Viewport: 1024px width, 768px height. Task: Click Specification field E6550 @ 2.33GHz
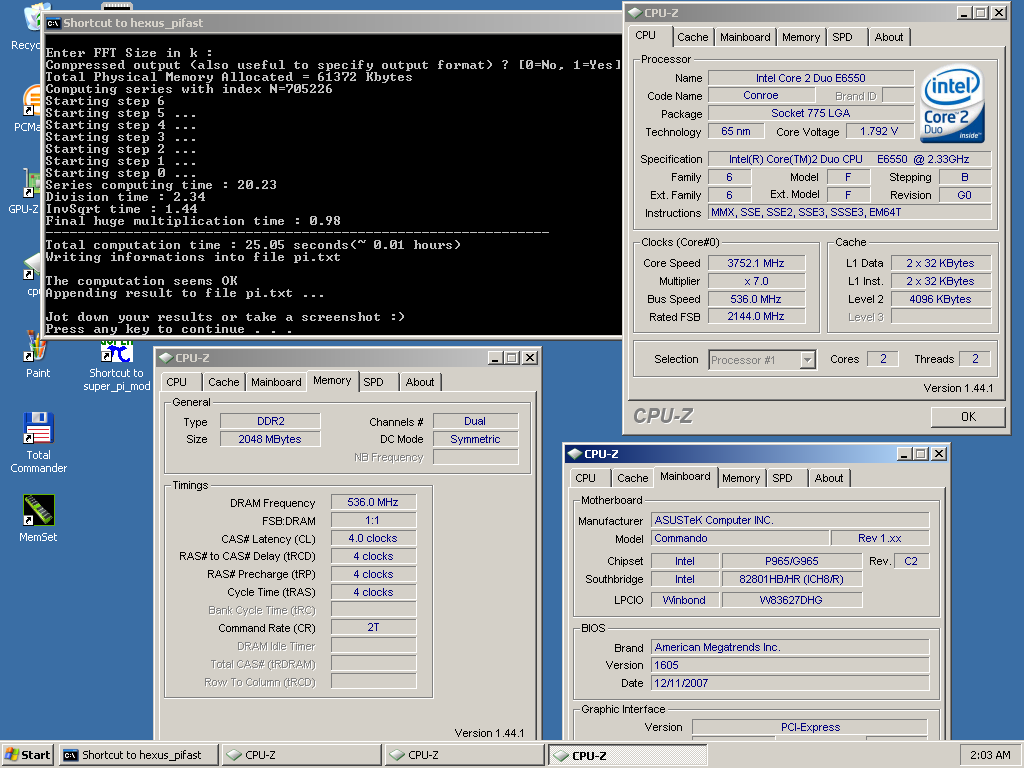pos(850,159)
